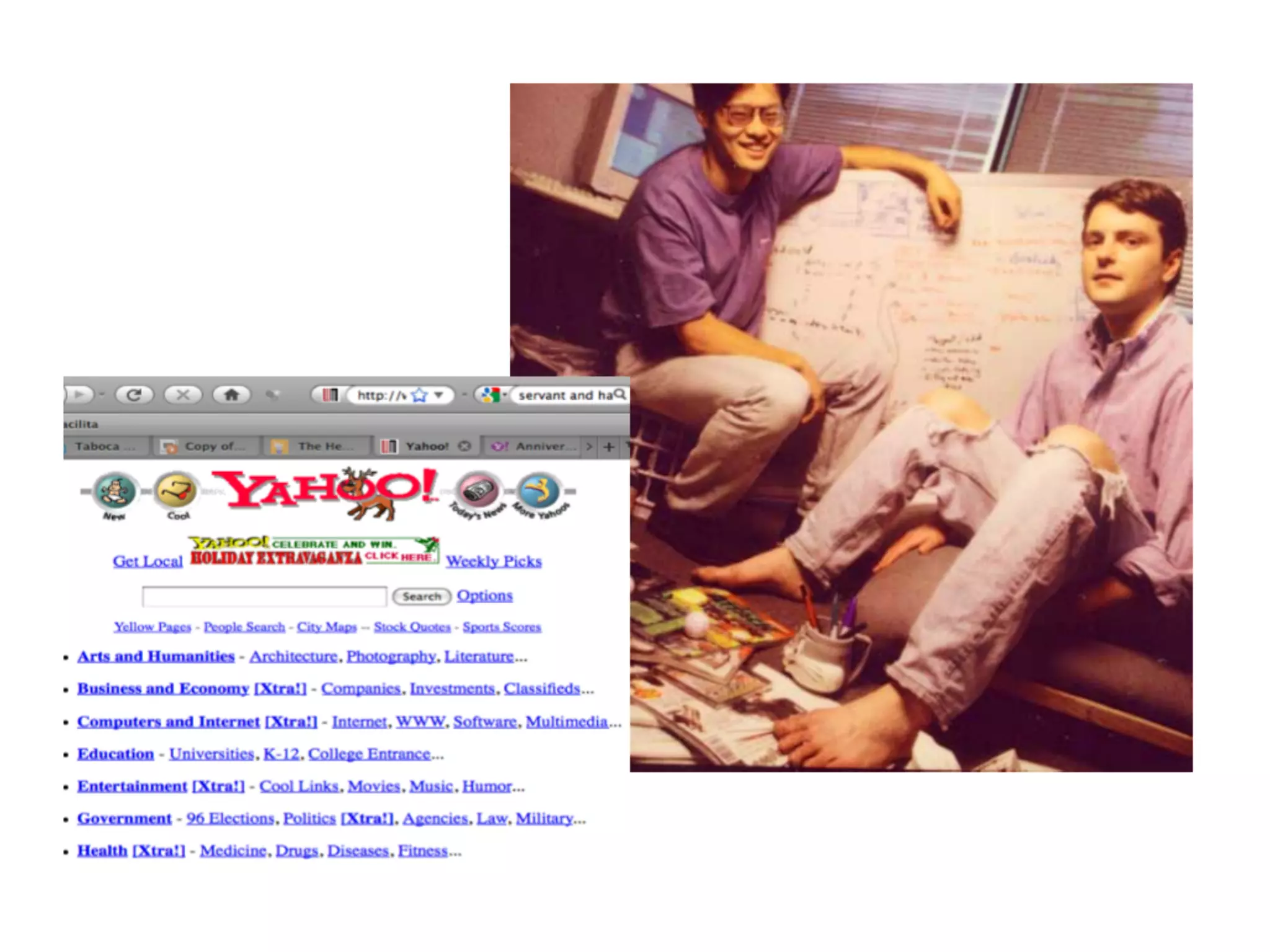The height and width of the screenshot is (952, 1270).
Task: Open Today's News icon
Action: click(x=479, y=491)
